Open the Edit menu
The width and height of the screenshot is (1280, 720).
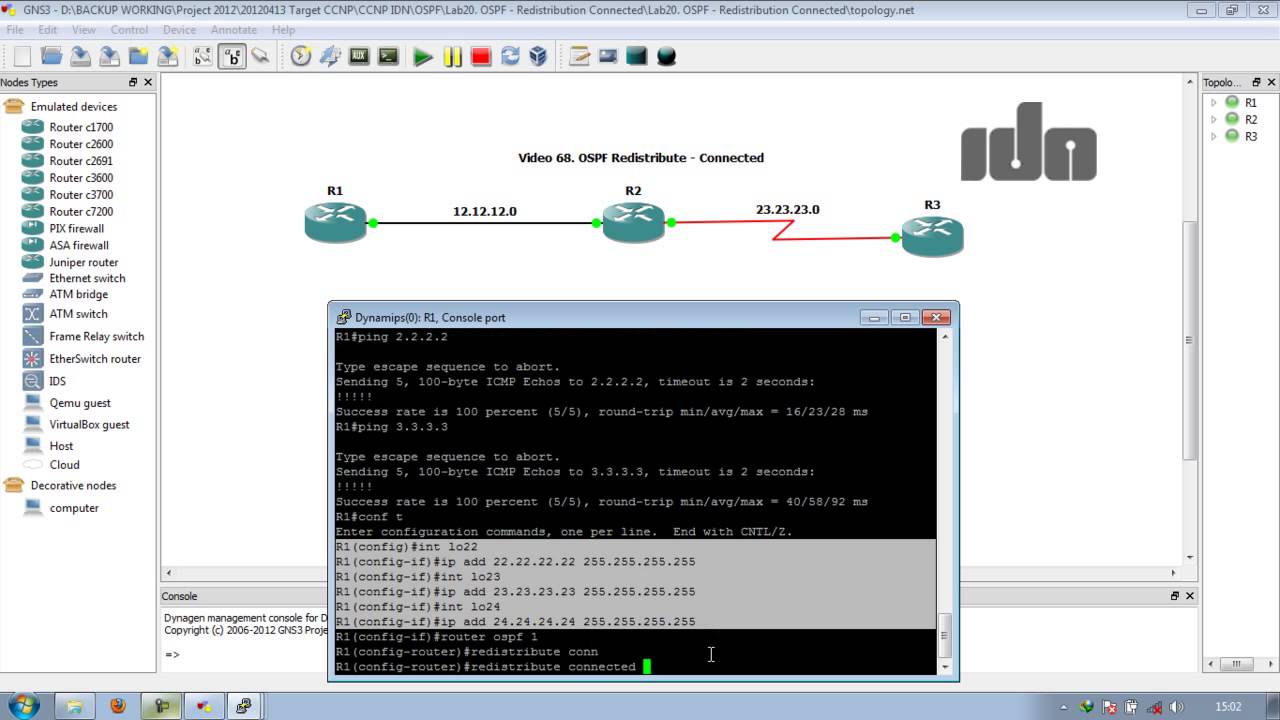pos(48,30)
